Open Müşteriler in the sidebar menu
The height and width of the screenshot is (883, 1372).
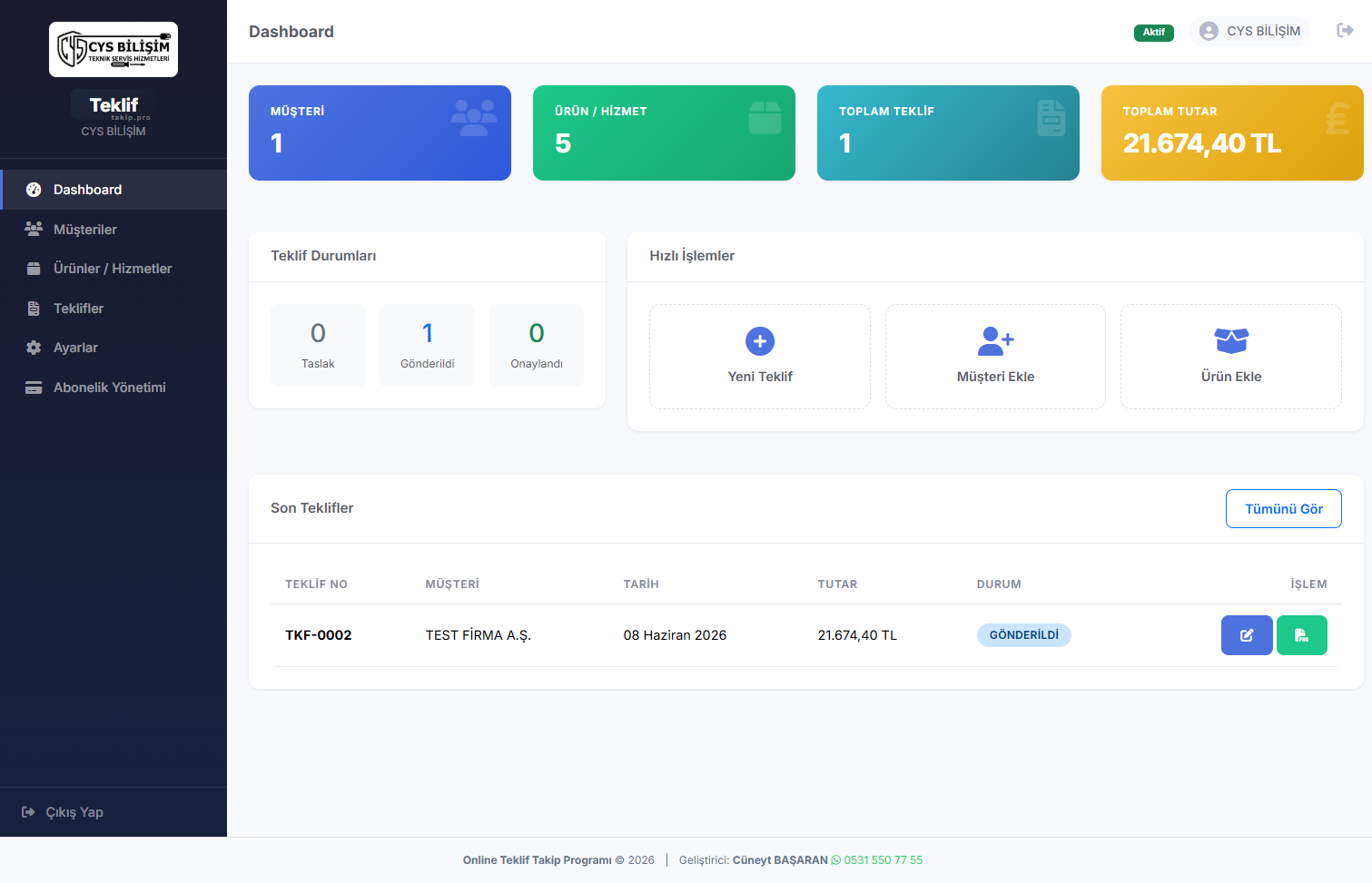114,230
